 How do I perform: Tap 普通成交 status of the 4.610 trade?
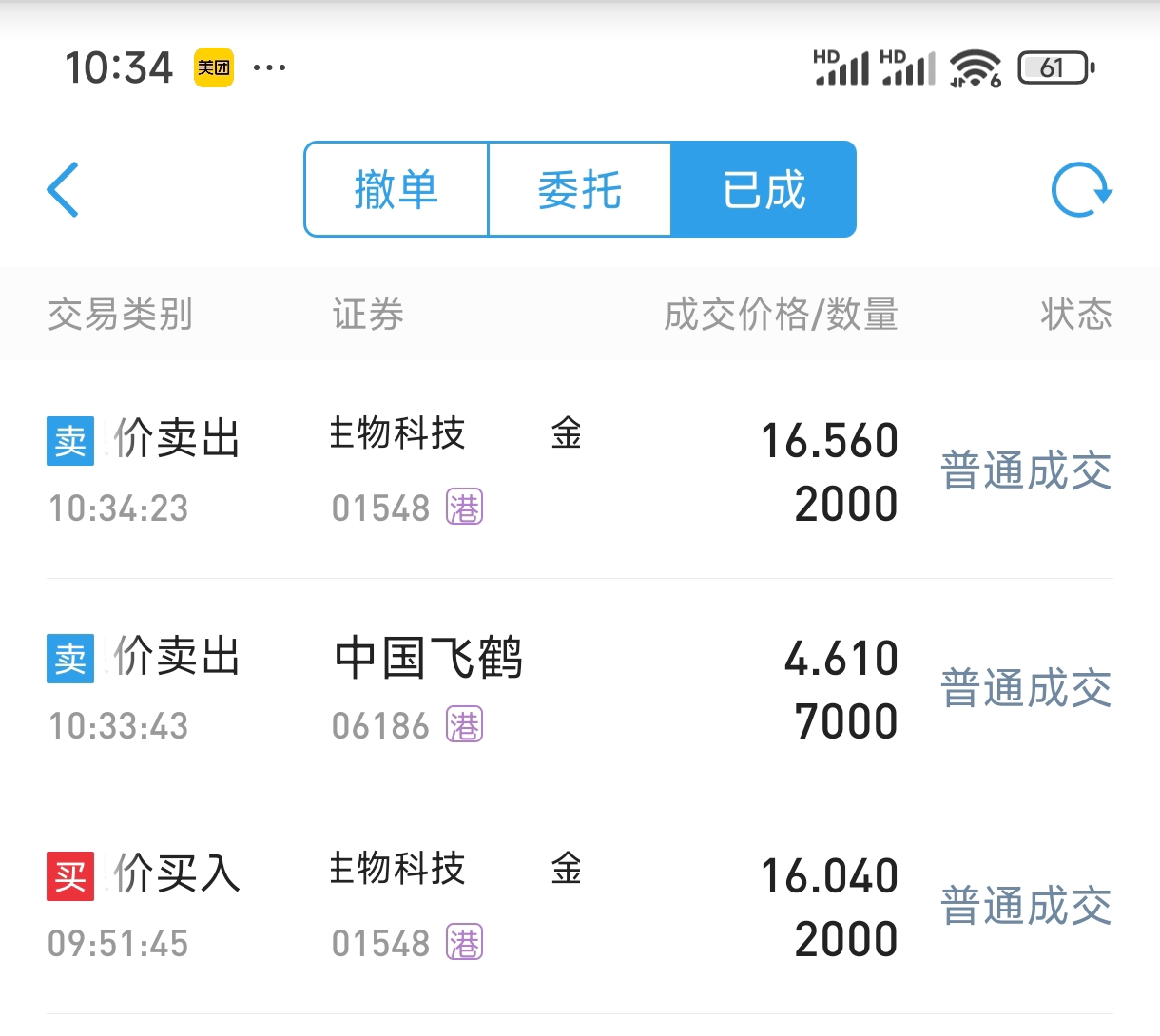click(x=1026, y=689)
